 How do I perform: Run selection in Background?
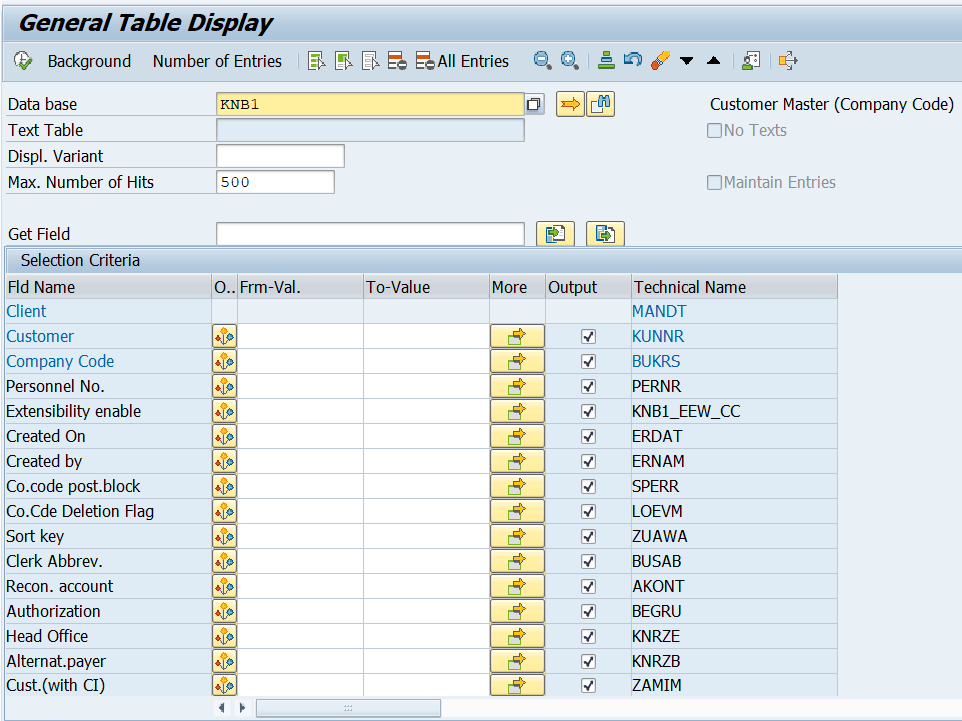click(89, 61)
